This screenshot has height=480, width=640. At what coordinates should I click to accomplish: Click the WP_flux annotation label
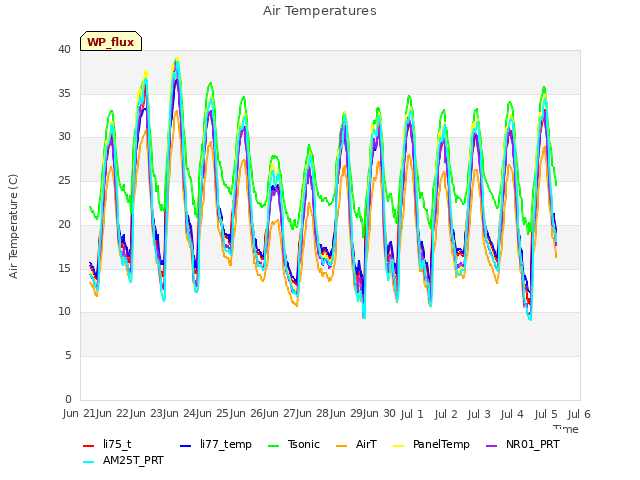point(111,42)
